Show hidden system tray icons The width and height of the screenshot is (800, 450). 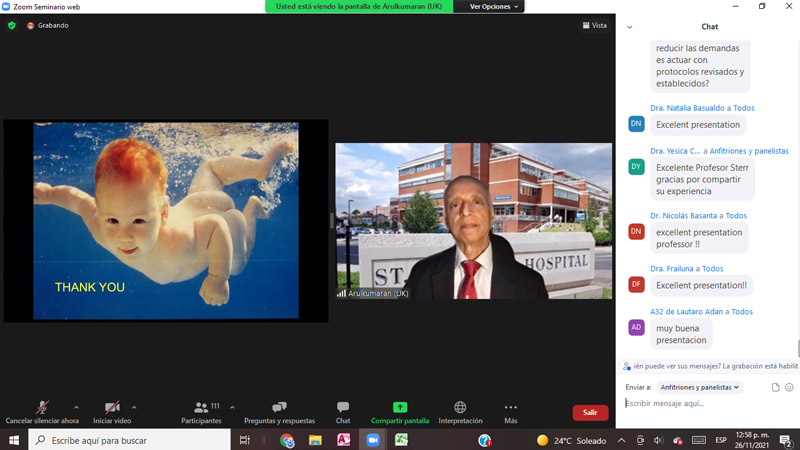pyautogui.click(x=621, y=440)
